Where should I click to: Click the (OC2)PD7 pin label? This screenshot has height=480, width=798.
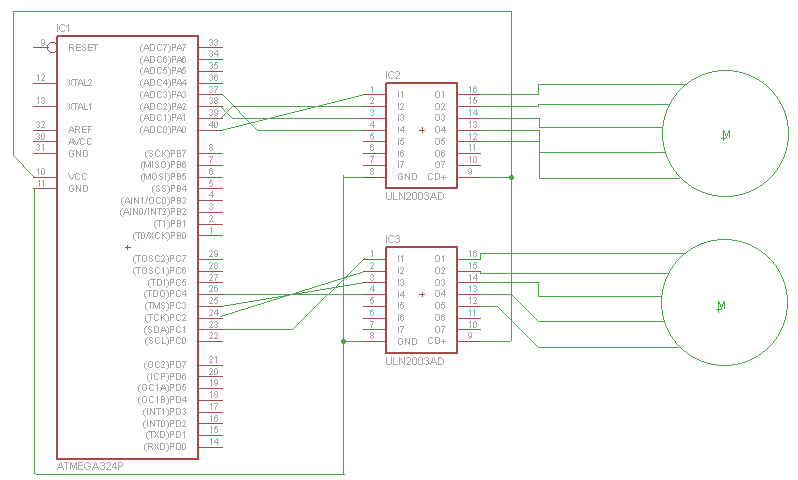click(165, 364)
